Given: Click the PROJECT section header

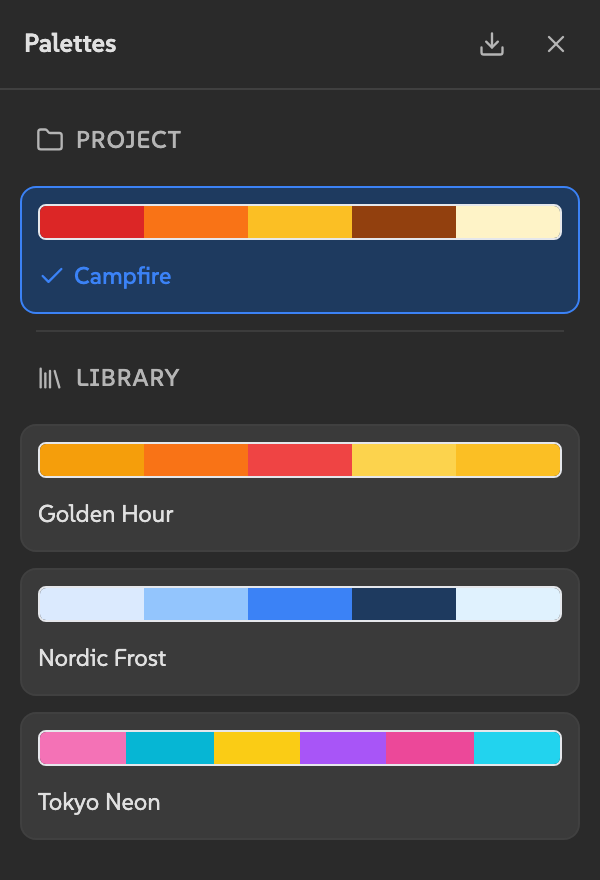Looking at the screenshot, I should coord(127,140).
